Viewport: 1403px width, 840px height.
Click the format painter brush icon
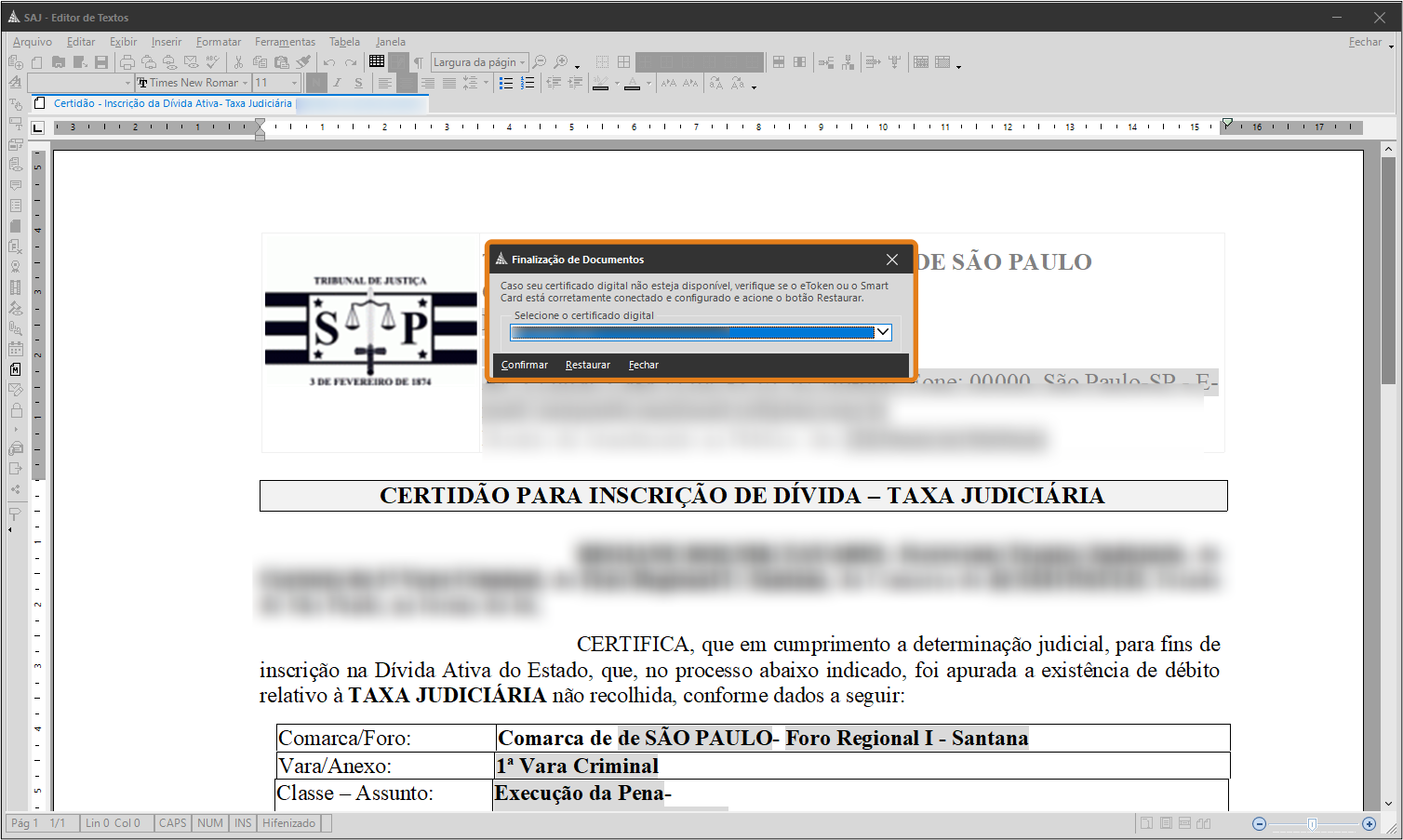(x=303, y=62)
